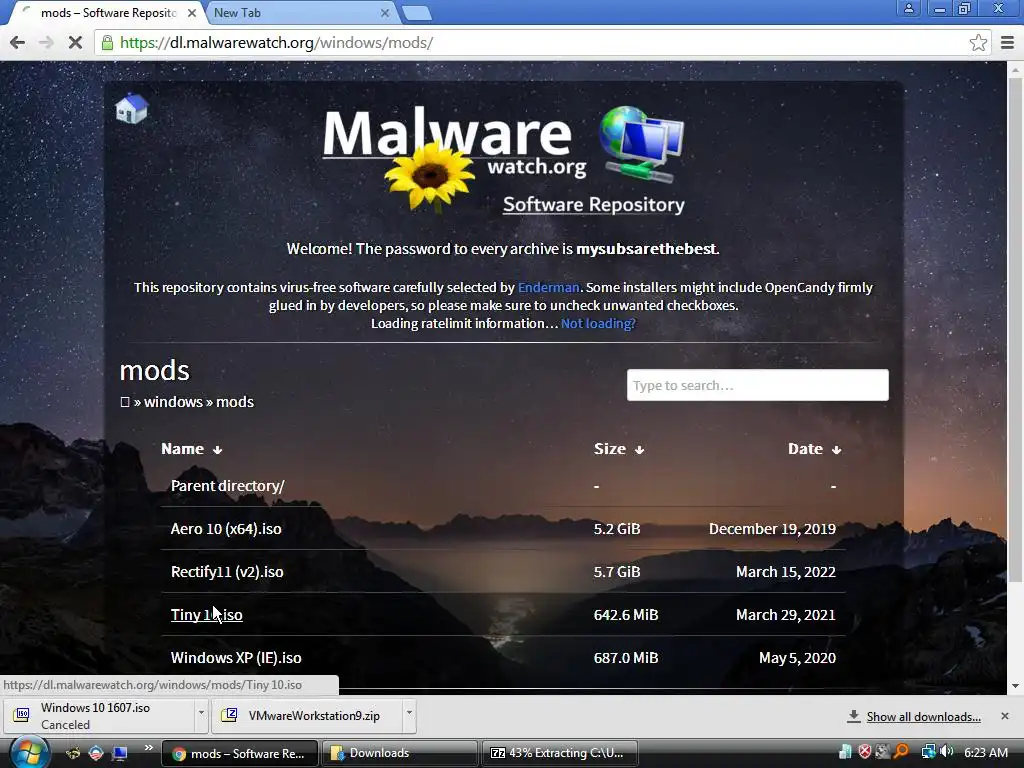
Task: Go to windows breadcrumb
Action: (x=173, y=402)
